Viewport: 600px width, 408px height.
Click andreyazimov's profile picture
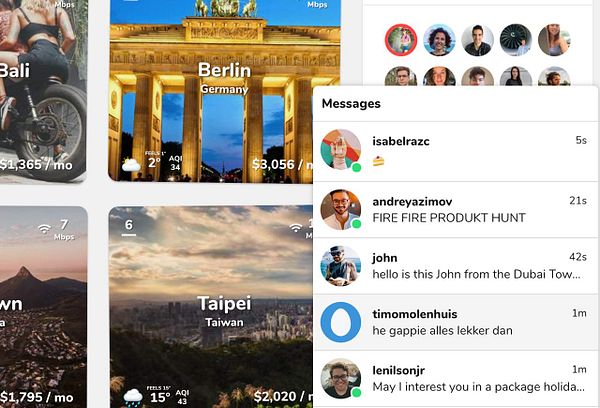pyautogui.click(x=341, y=209)
